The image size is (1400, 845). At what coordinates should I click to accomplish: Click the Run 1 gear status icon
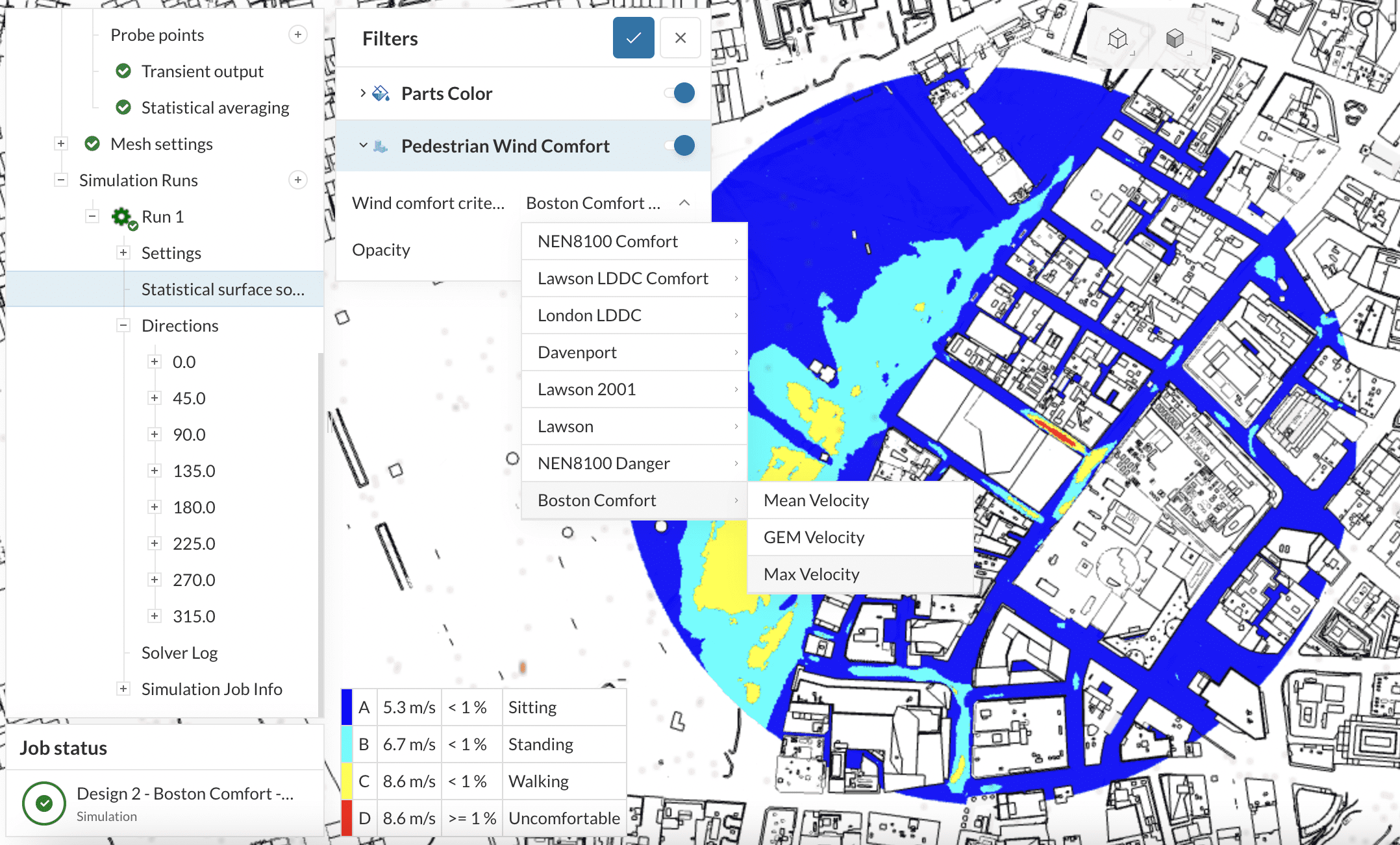123,217
